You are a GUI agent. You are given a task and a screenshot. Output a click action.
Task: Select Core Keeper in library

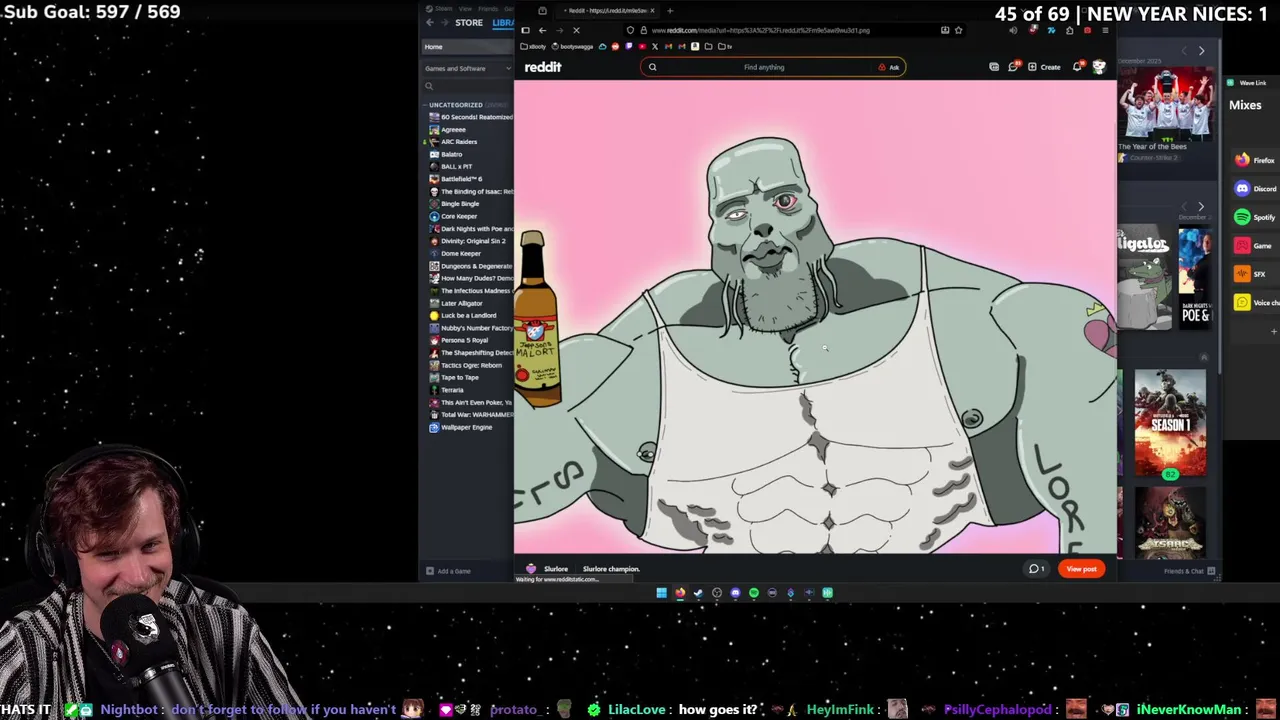tap(459, 216)
